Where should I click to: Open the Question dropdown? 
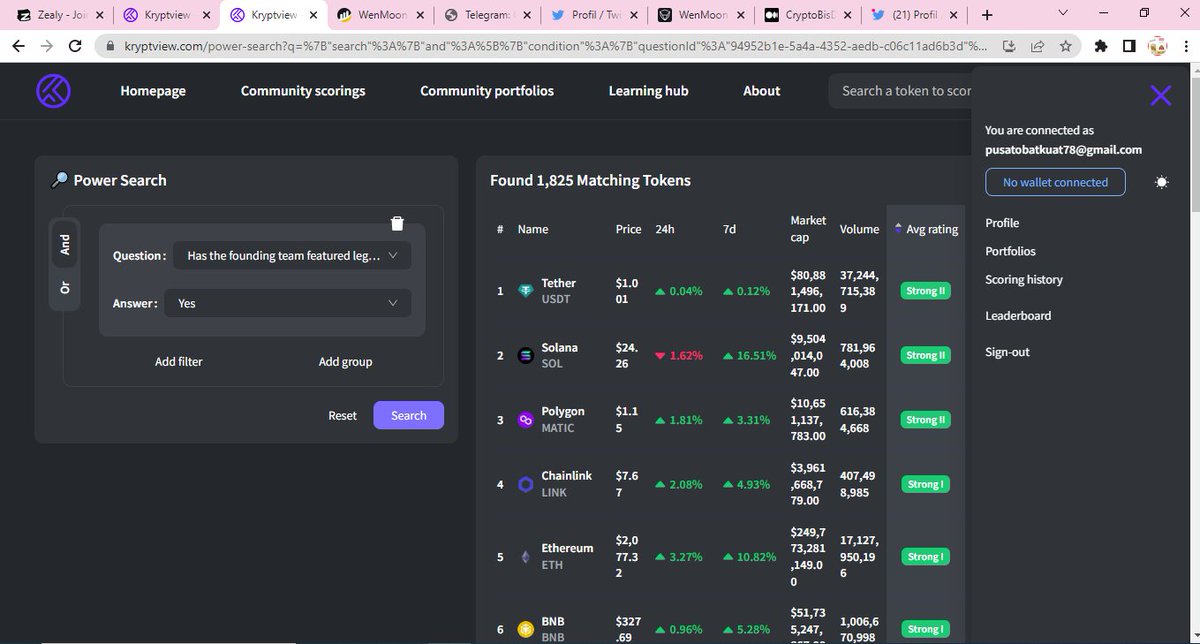coord(292,256)
